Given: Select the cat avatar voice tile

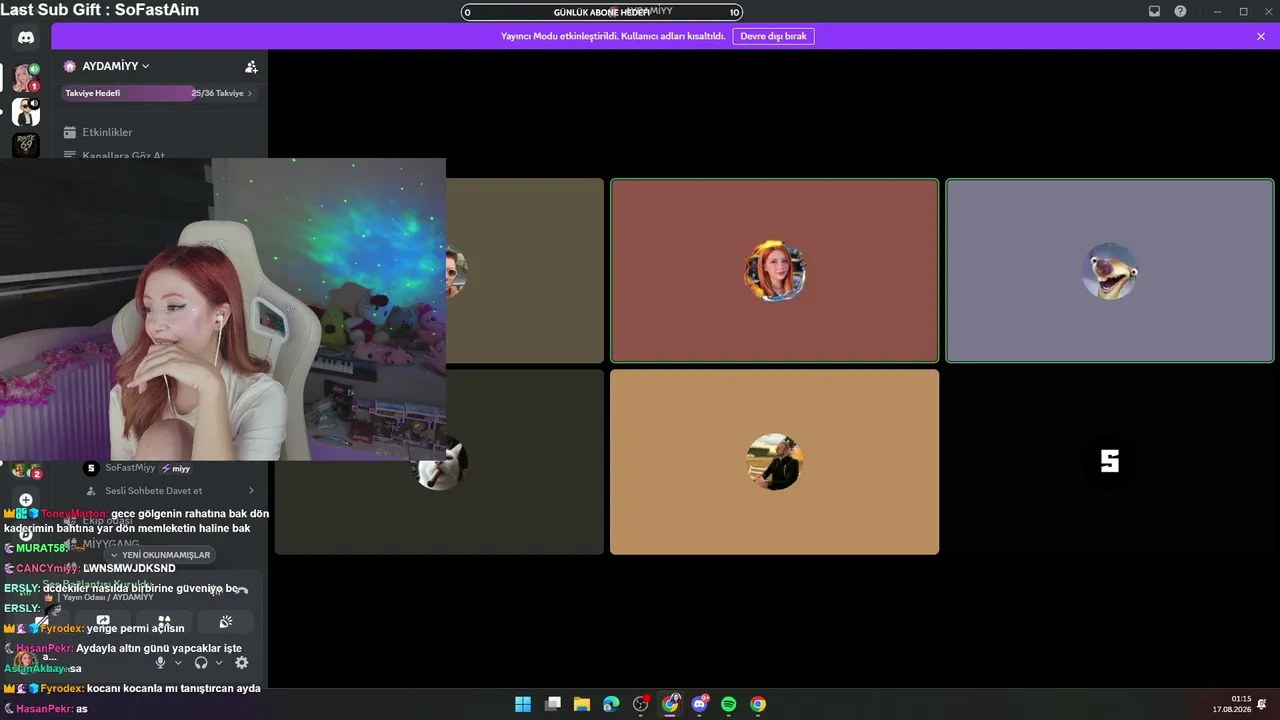Looking at the screenshot, I should click(x=439, y=462).
